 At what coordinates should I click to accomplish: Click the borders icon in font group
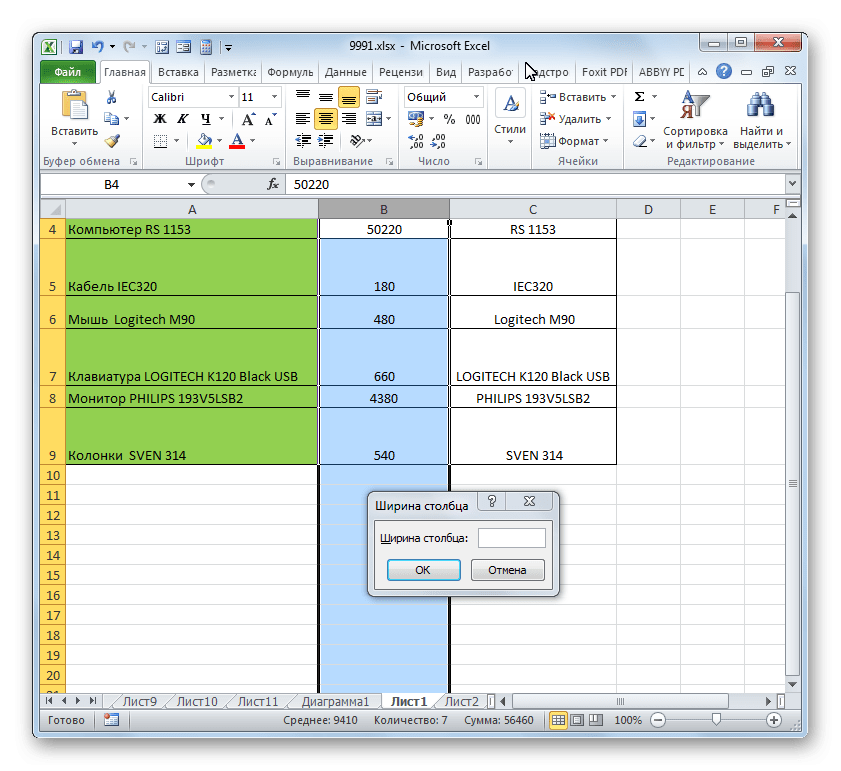click(160, 141)
